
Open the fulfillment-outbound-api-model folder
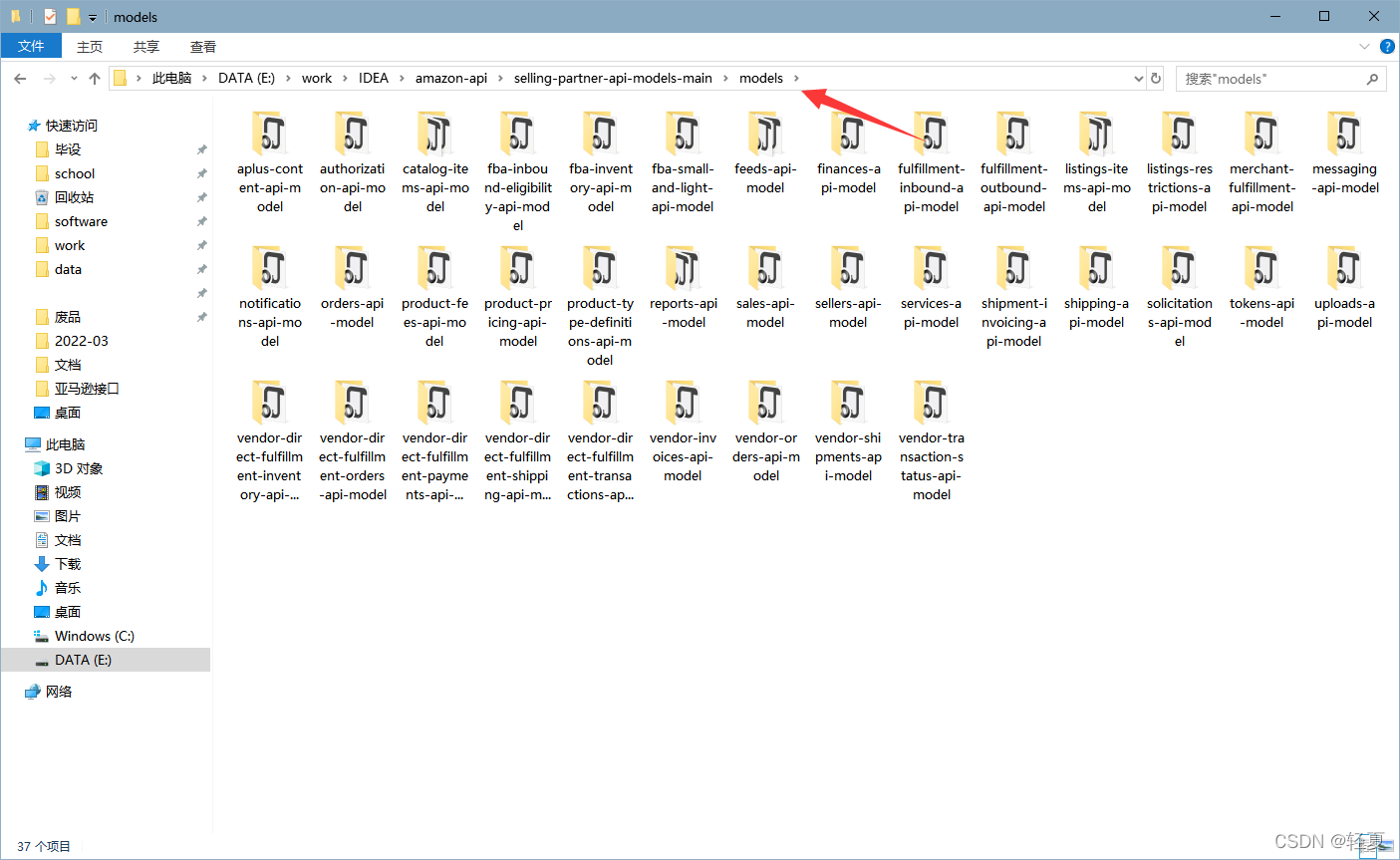[x=1013, y=161]
